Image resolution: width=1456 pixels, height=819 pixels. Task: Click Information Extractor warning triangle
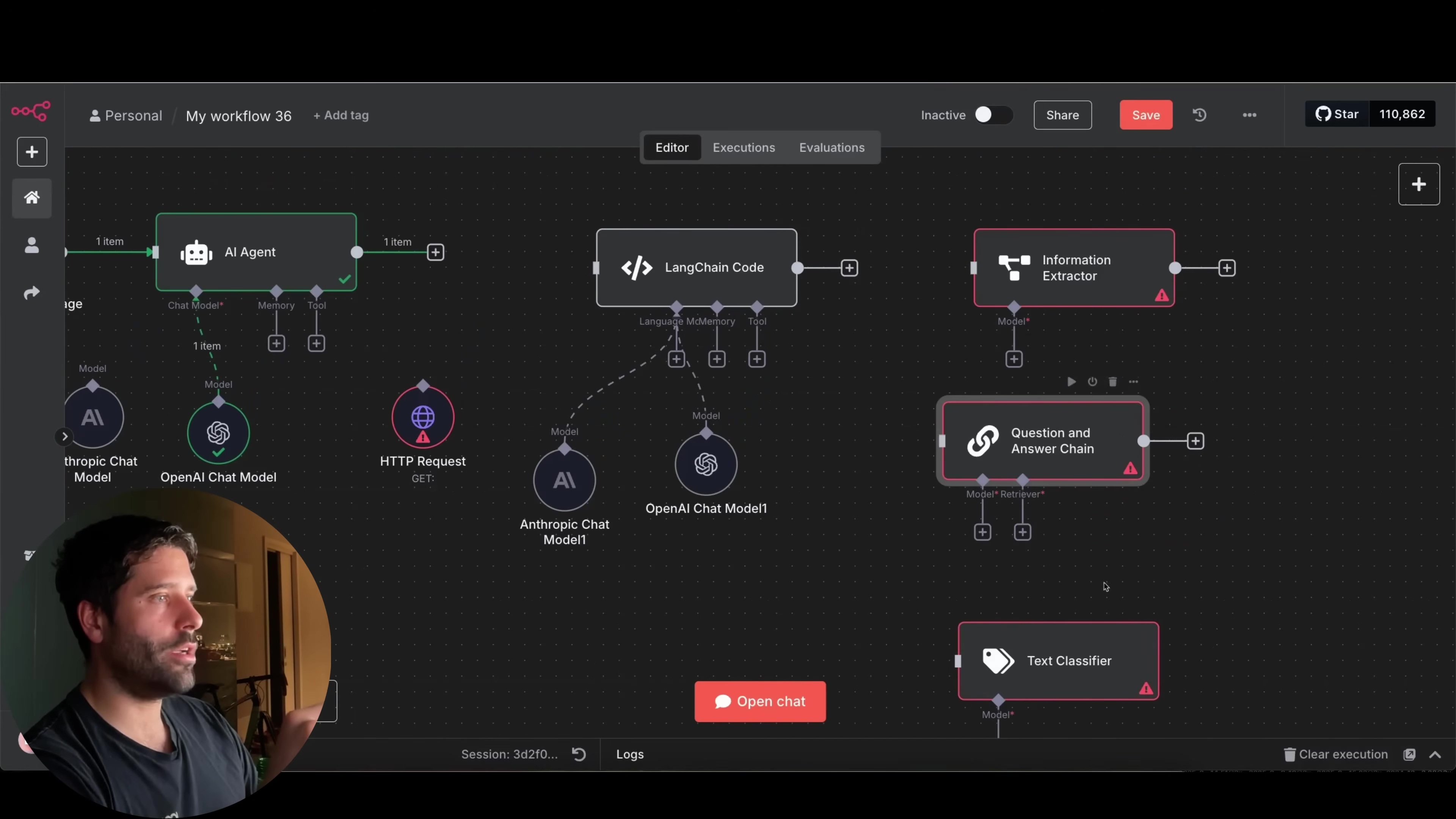coord(1161,295)
